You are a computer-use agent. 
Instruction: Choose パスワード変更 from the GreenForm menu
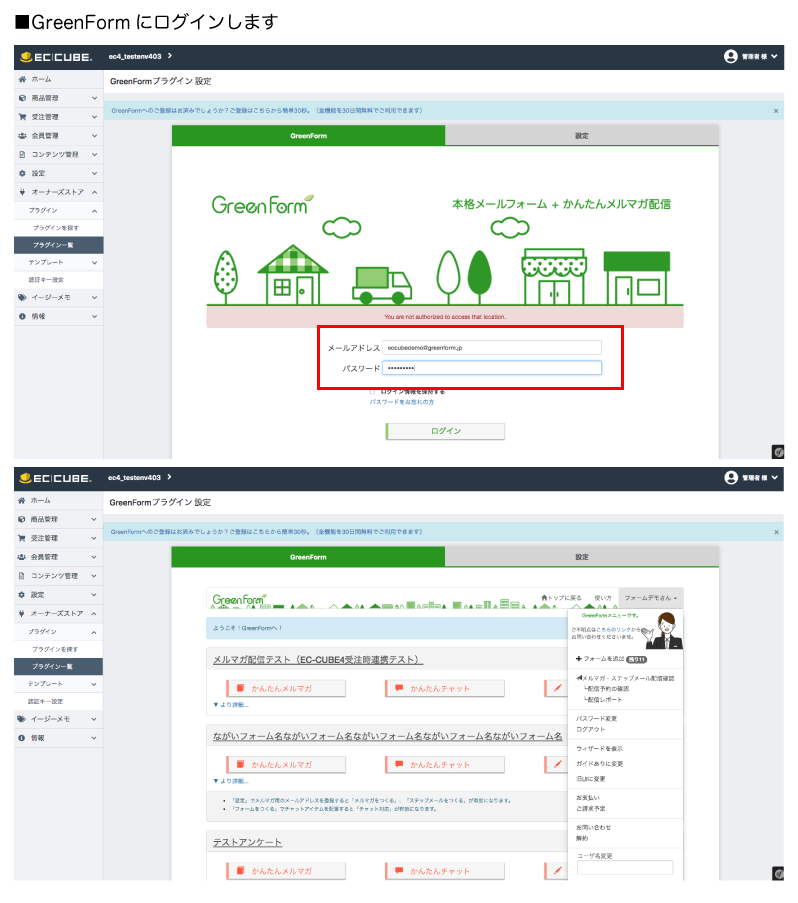pos(596,718)
